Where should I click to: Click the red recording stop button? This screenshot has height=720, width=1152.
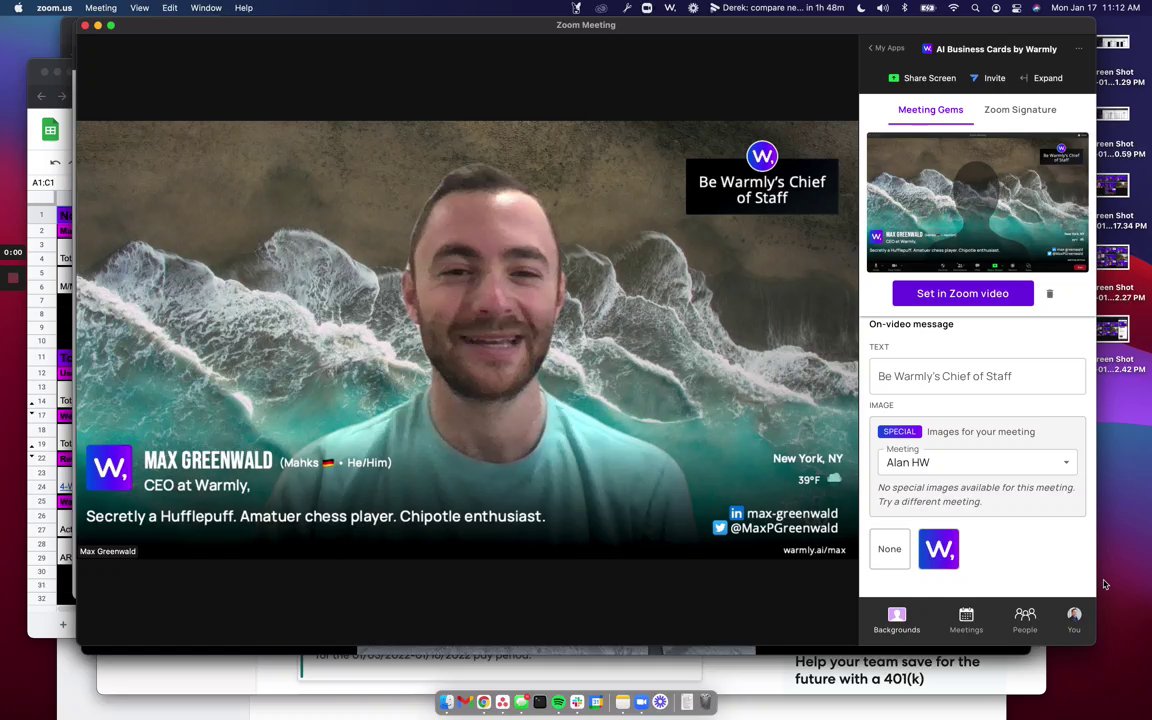pos(12,278)
